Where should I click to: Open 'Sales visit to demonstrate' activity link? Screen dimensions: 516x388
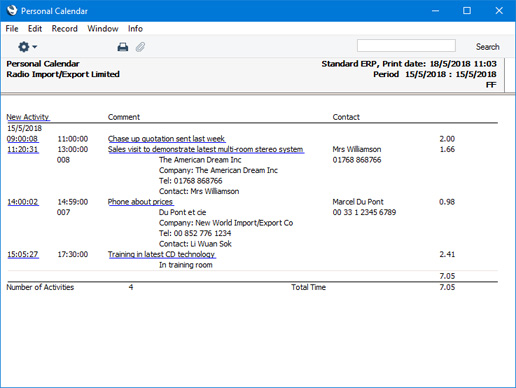click(x=206, y=149)
